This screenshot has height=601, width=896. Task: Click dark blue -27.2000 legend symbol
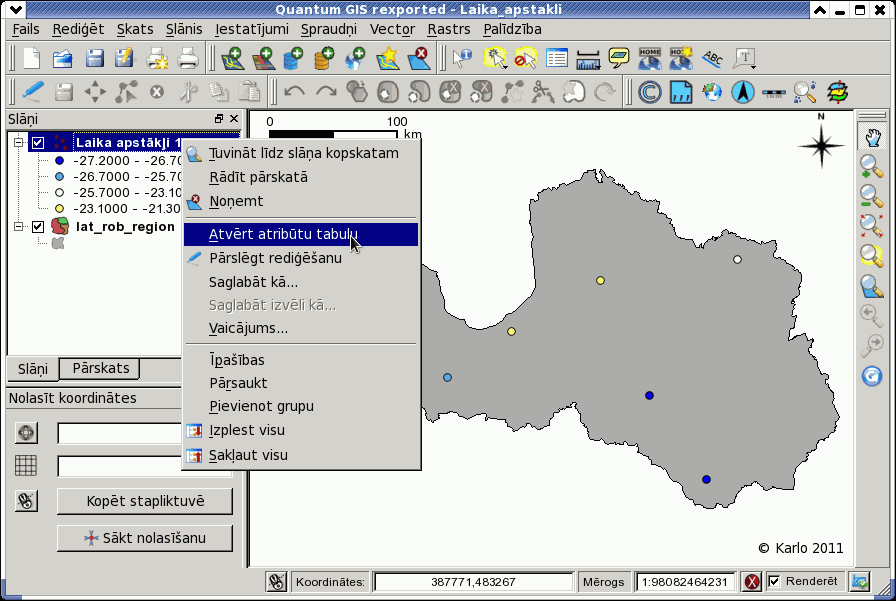(59, 161)
